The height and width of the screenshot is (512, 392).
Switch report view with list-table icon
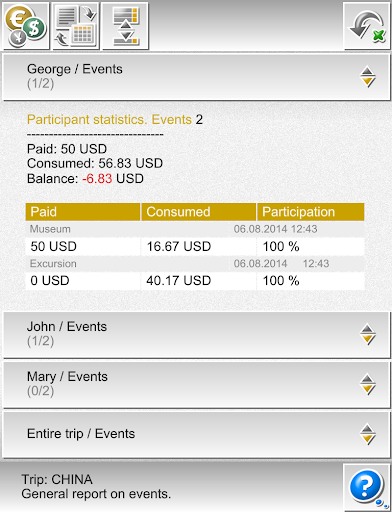[x=76, y=25]
